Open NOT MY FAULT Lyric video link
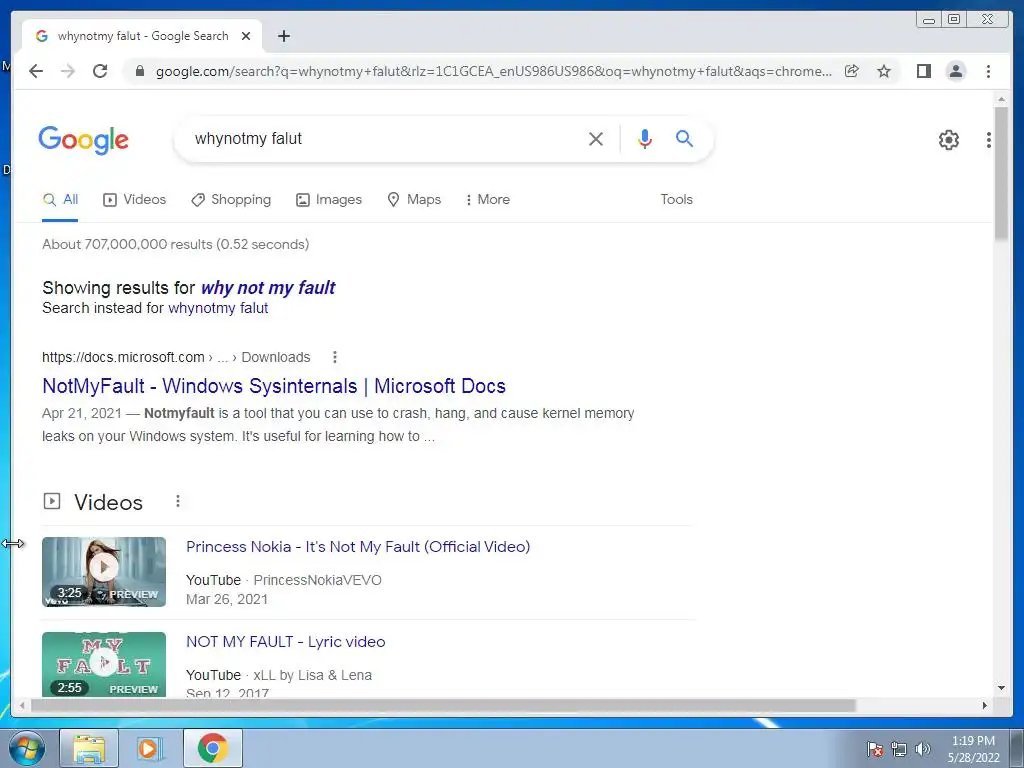The height and width of the screenshot is (768, 1024). pos(285,642)
